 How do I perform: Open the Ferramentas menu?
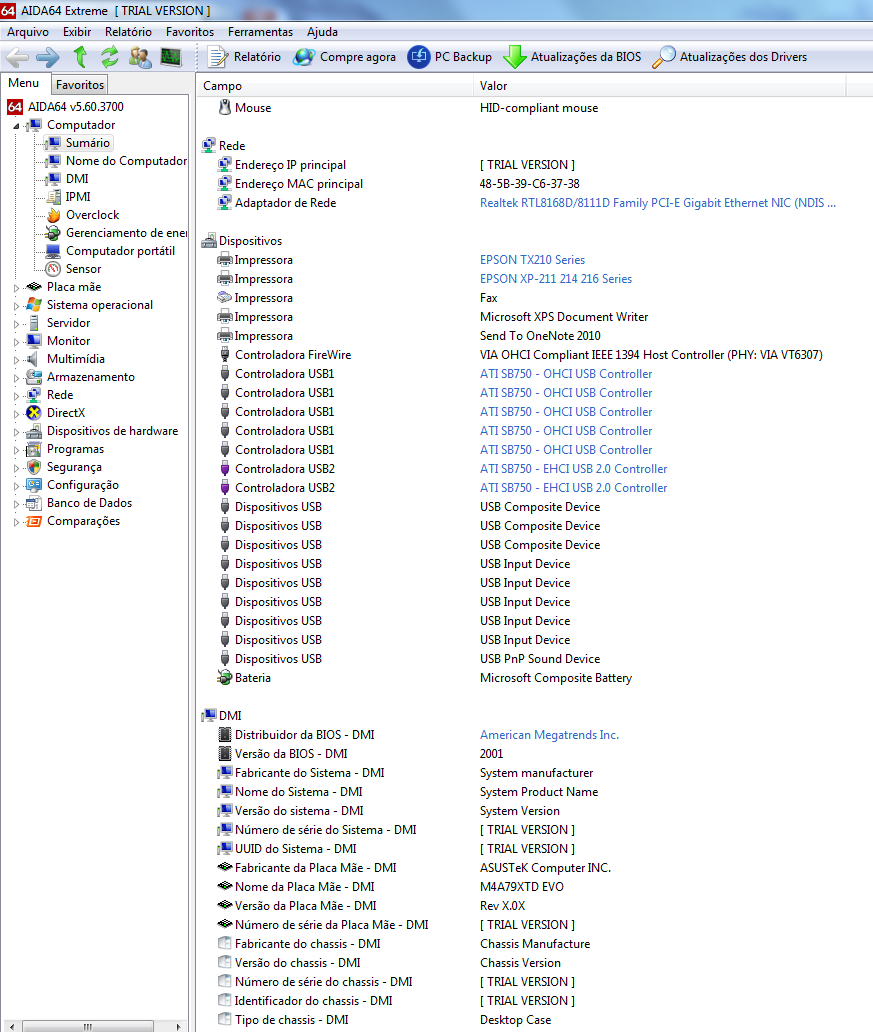point(260,32)
